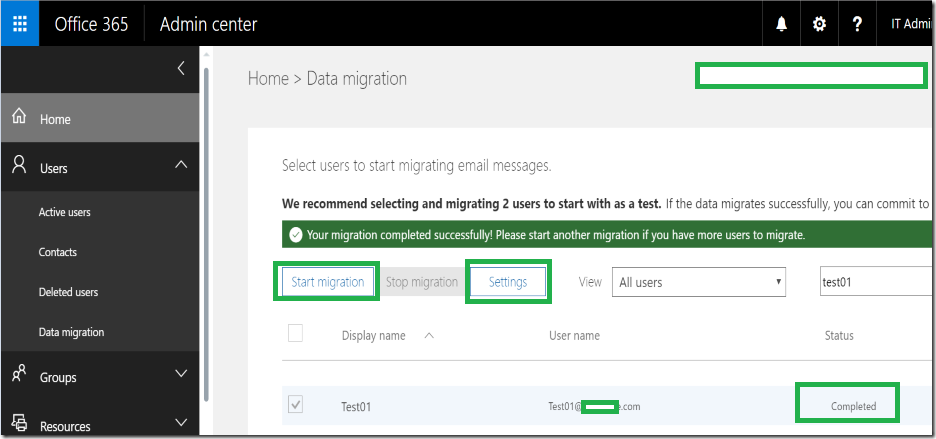Click the Users menu label

click(x=54, y=168)
